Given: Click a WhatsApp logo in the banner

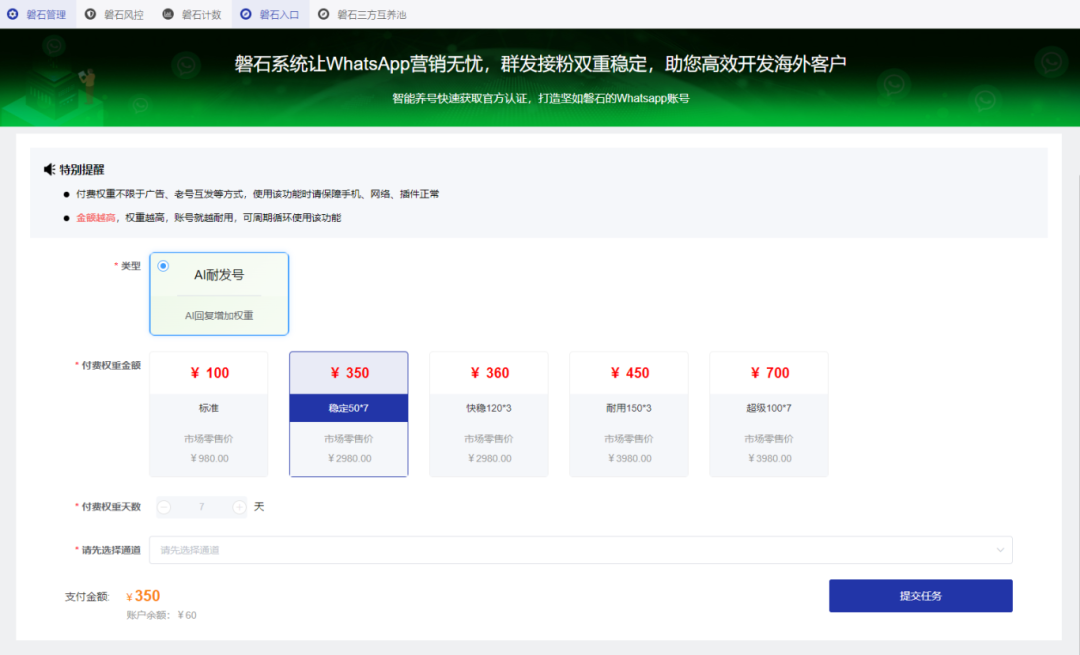Looking at the screenshot, I should tap(1050, 62).
